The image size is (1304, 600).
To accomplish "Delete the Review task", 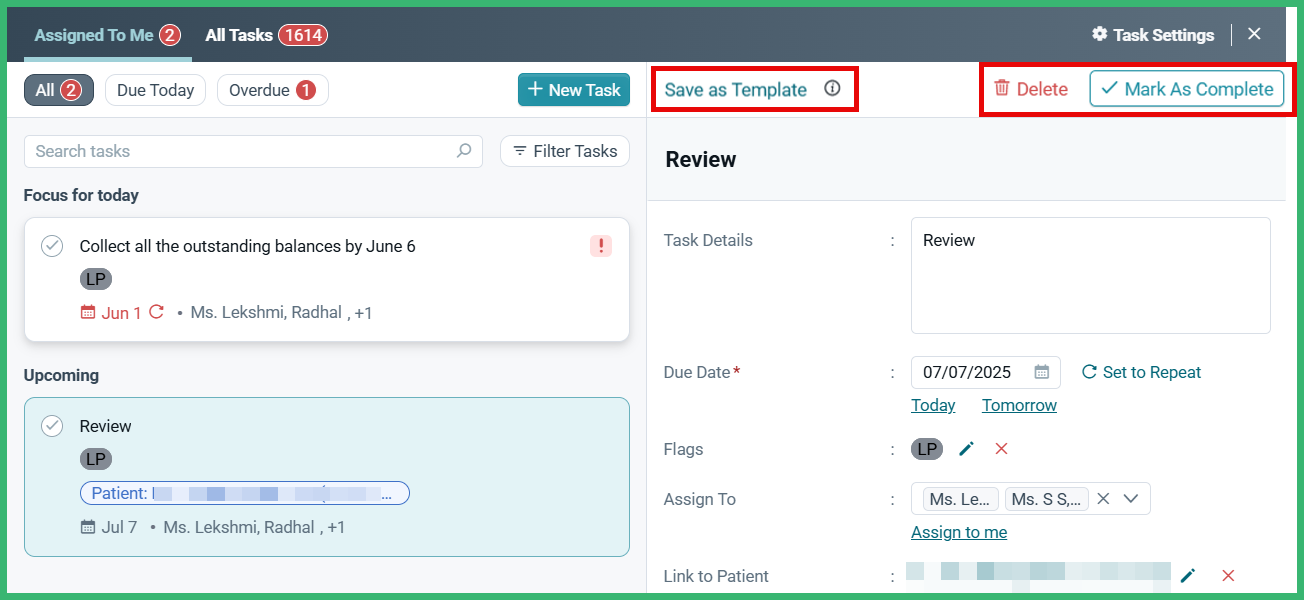I will pyautogui.click(x=1031, y=88).
